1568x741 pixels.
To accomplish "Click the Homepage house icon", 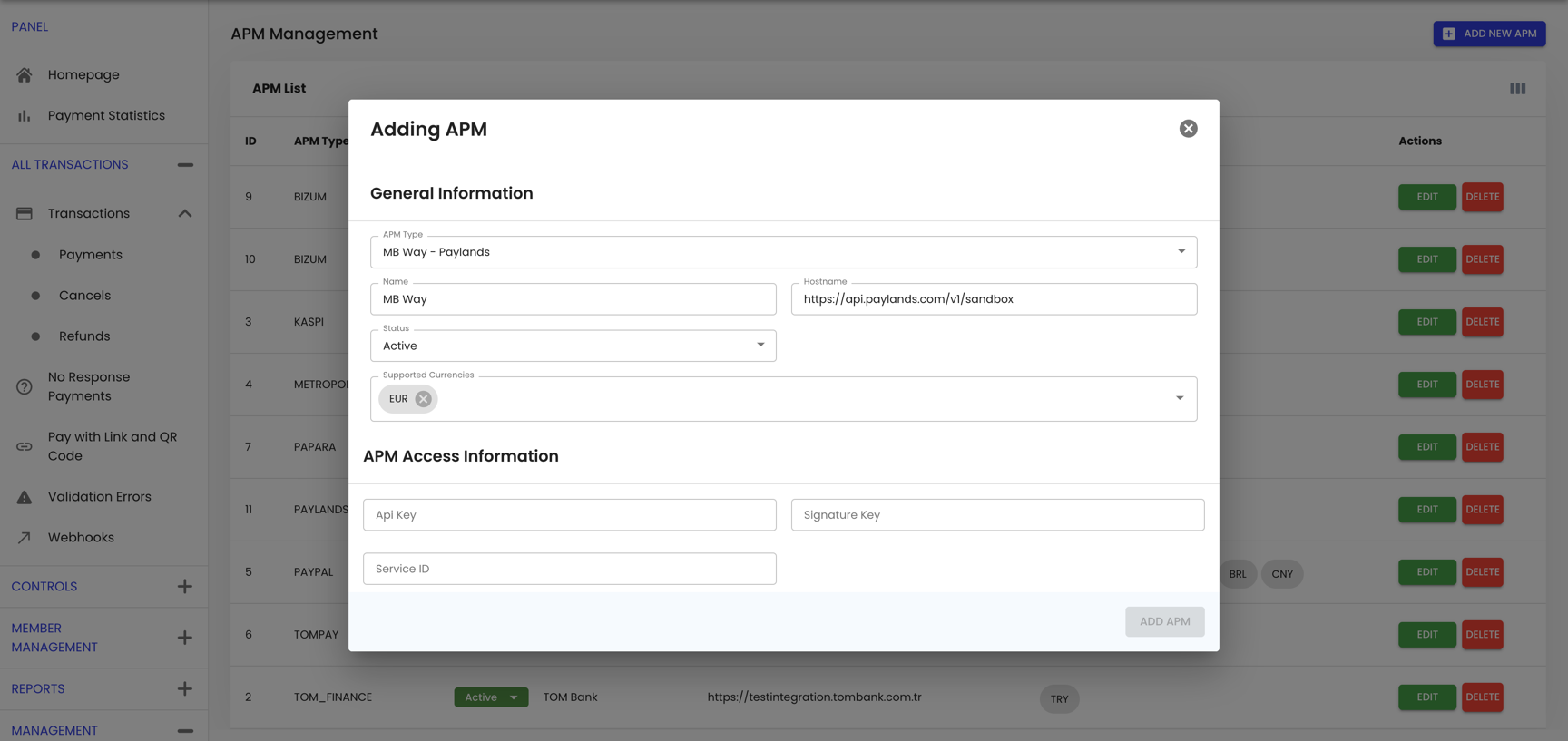I will (x=24, y=74).
